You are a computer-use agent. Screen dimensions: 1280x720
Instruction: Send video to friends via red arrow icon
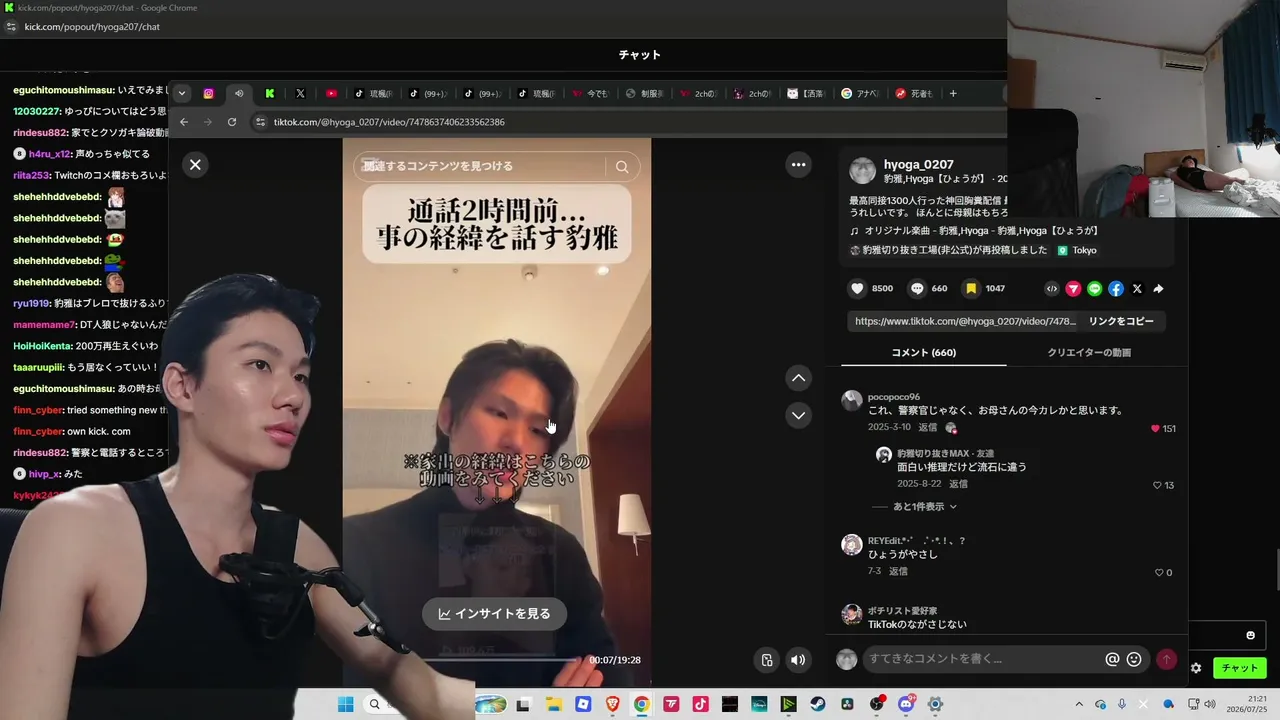(x=1073, y=289)
